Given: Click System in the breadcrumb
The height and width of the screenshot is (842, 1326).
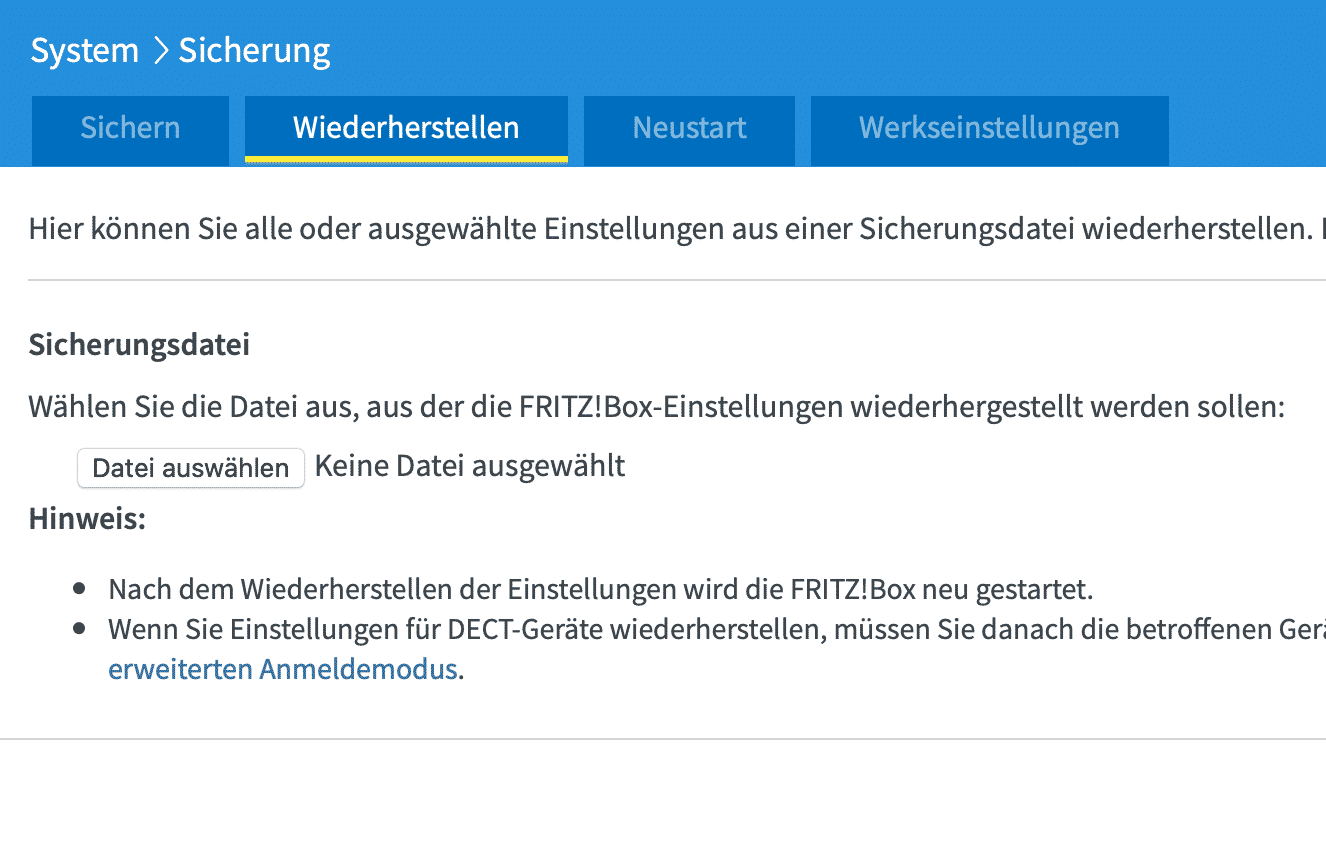Looking at the screenshot, I should (x=85, y=51).
